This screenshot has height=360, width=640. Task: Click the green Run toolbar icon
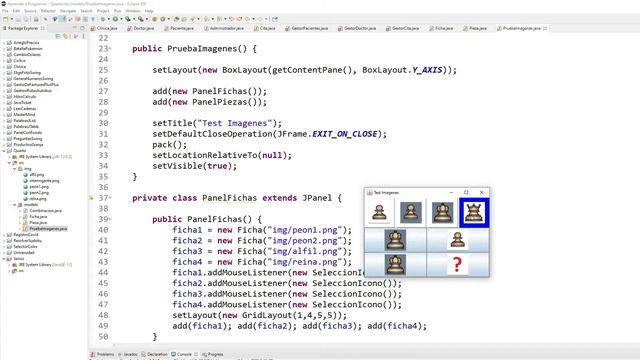[116, 19]
